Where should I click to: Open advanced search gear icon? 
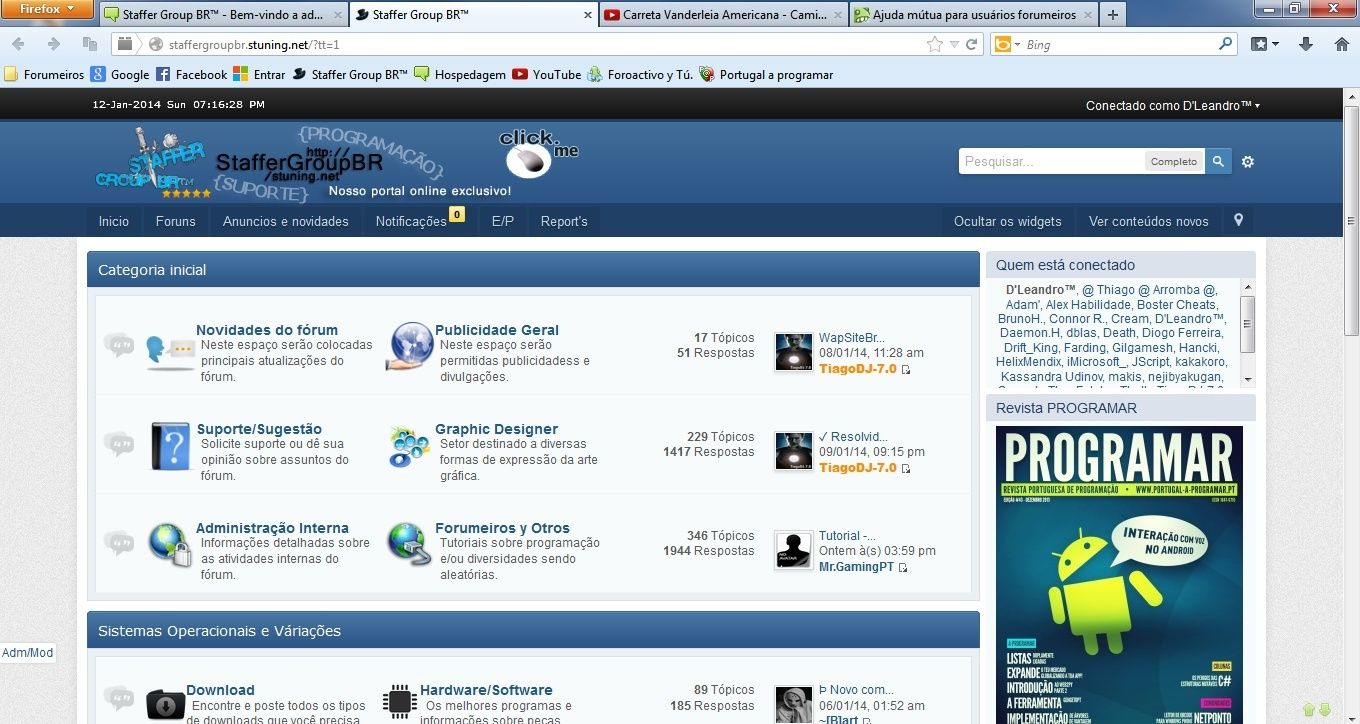tap(1248, 162)
